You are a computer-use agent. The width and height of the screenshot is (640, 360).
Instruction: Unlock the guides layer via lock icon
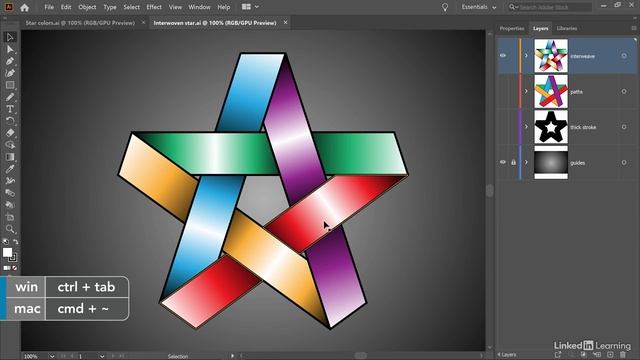click(513, 162)
